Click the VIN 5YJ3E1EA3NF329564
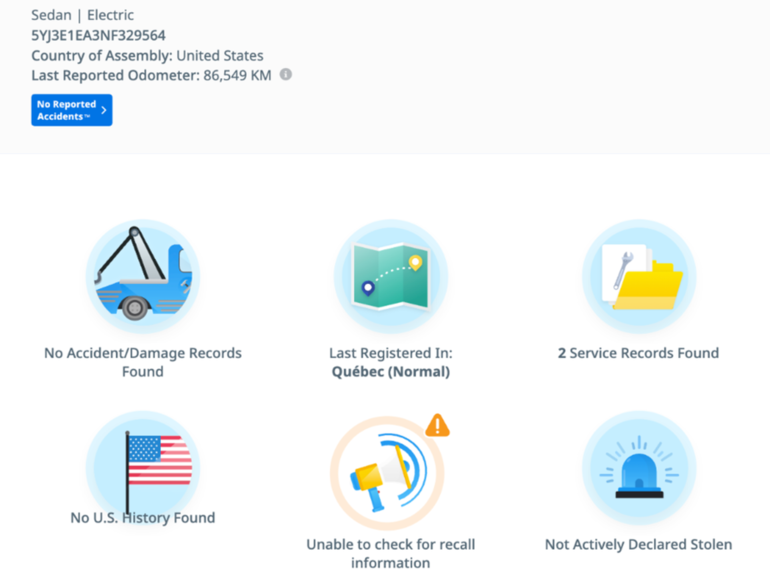The image size is (770, 578). click(98, 36)
